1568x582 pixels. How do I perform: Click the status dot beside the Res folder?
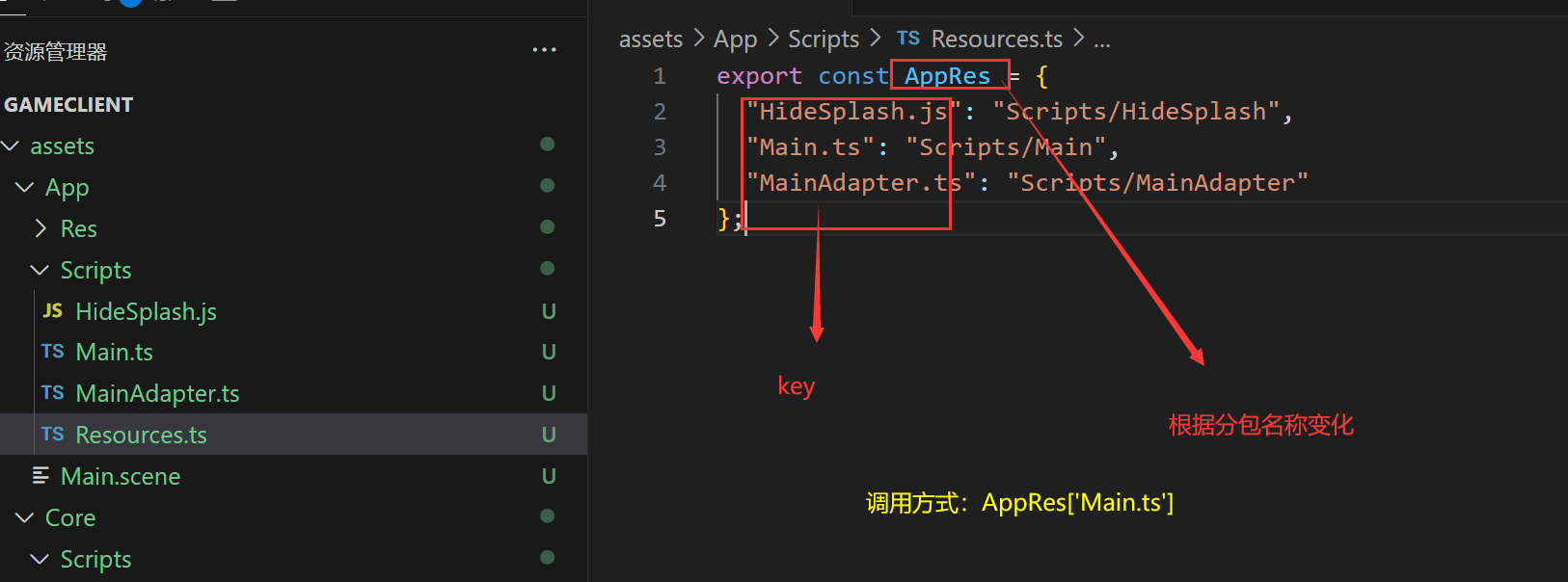547,227
